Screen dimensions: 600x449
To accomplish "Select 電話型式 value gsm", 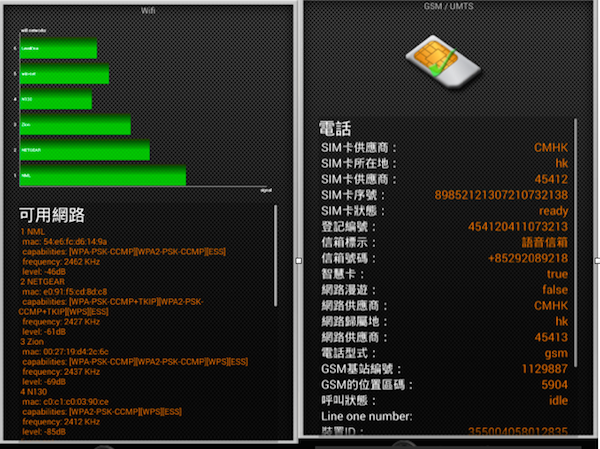I will pos(556,353).
